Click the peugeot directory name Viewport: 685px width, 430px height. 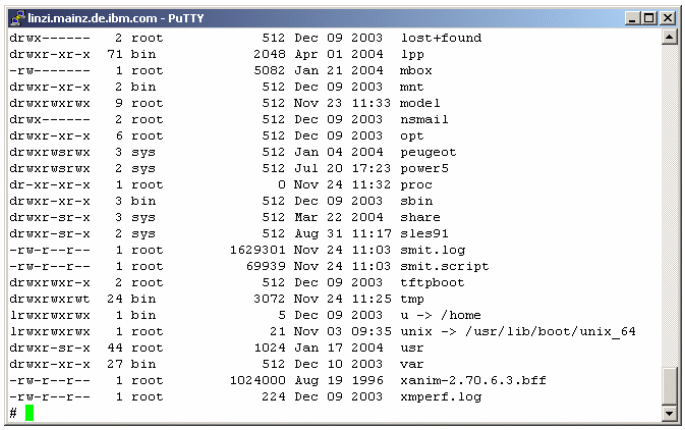click(x=428, y=152)
